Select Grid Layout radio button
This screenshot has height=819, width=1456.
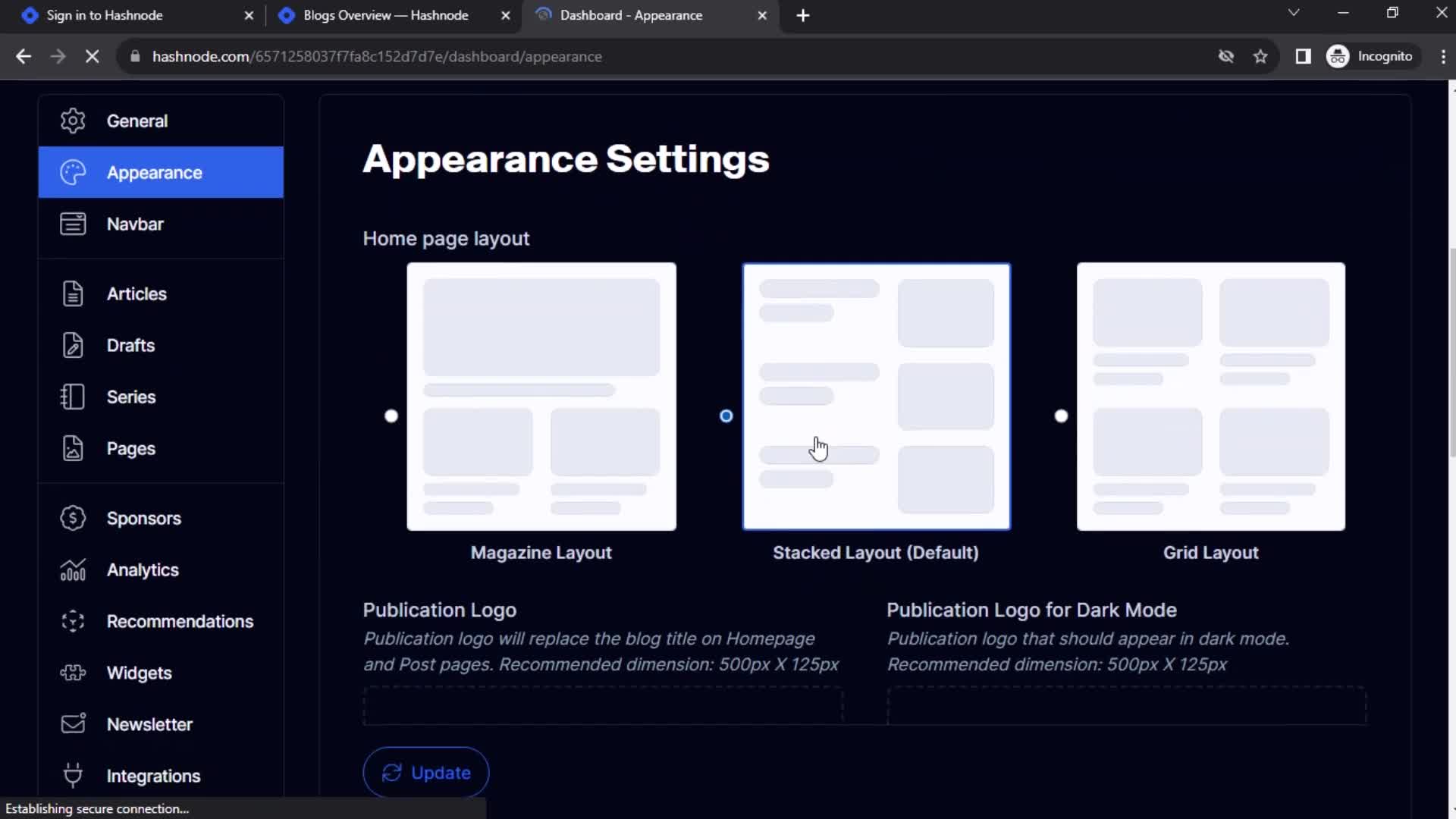coord(1060,416)
